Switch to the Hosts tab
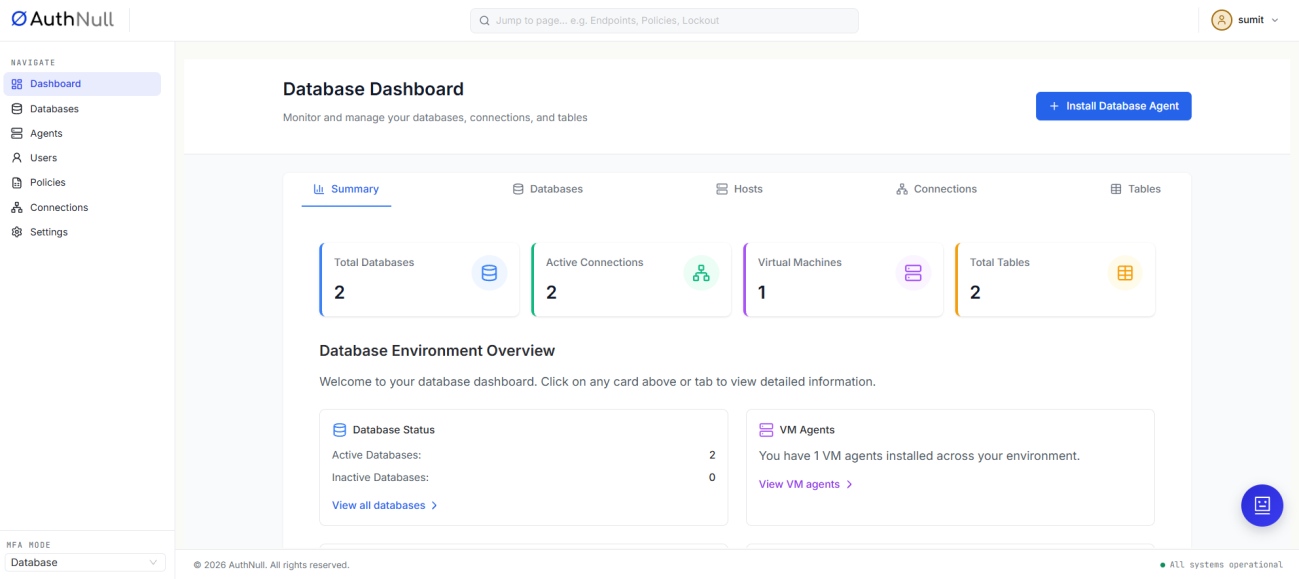Image resolution: width=1299 pixels, height=579 pixels. (739, 189)
